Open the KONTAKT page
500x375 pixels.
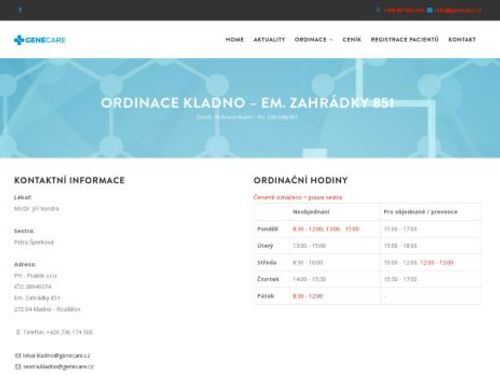462,39
